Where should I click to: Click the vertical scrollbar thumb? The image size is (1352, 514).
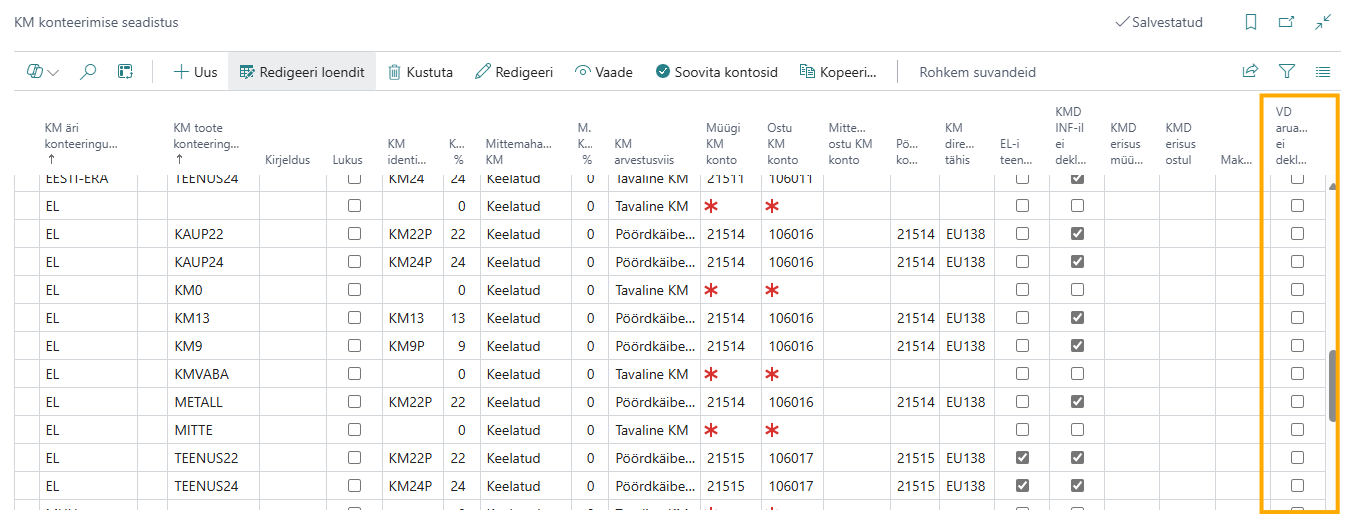coord(1332,385)
